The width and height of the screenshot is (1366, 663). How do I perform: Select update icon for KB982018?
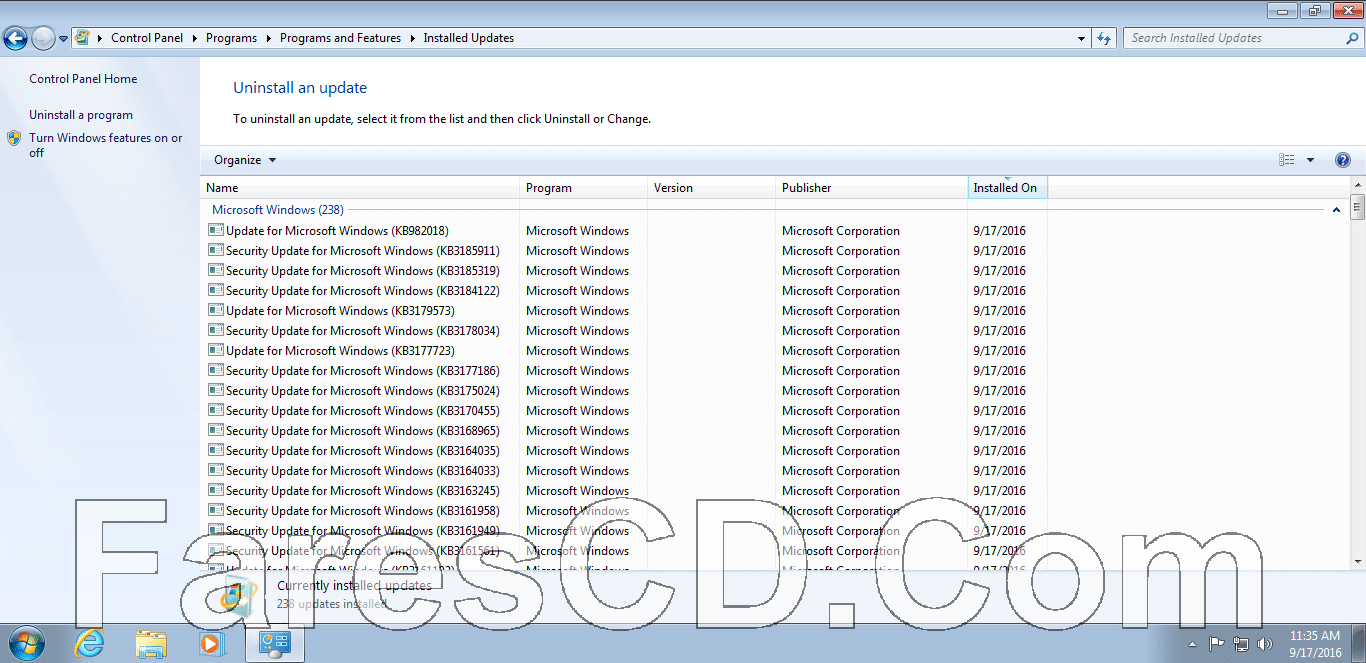pyautogui.click(x=215, y=230)
